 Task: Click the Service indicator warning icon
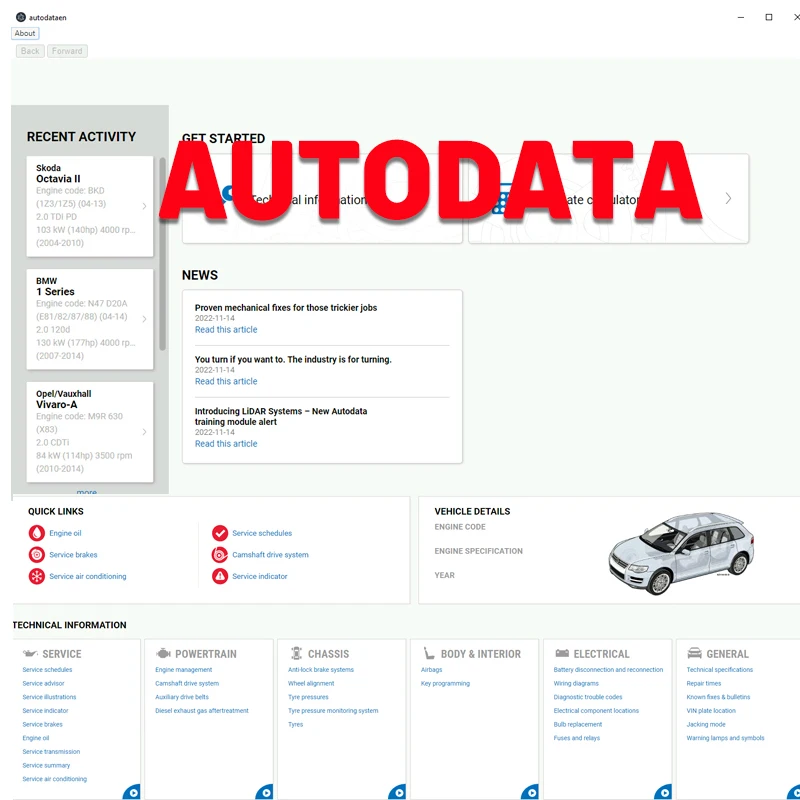click(x=220, y=577)
